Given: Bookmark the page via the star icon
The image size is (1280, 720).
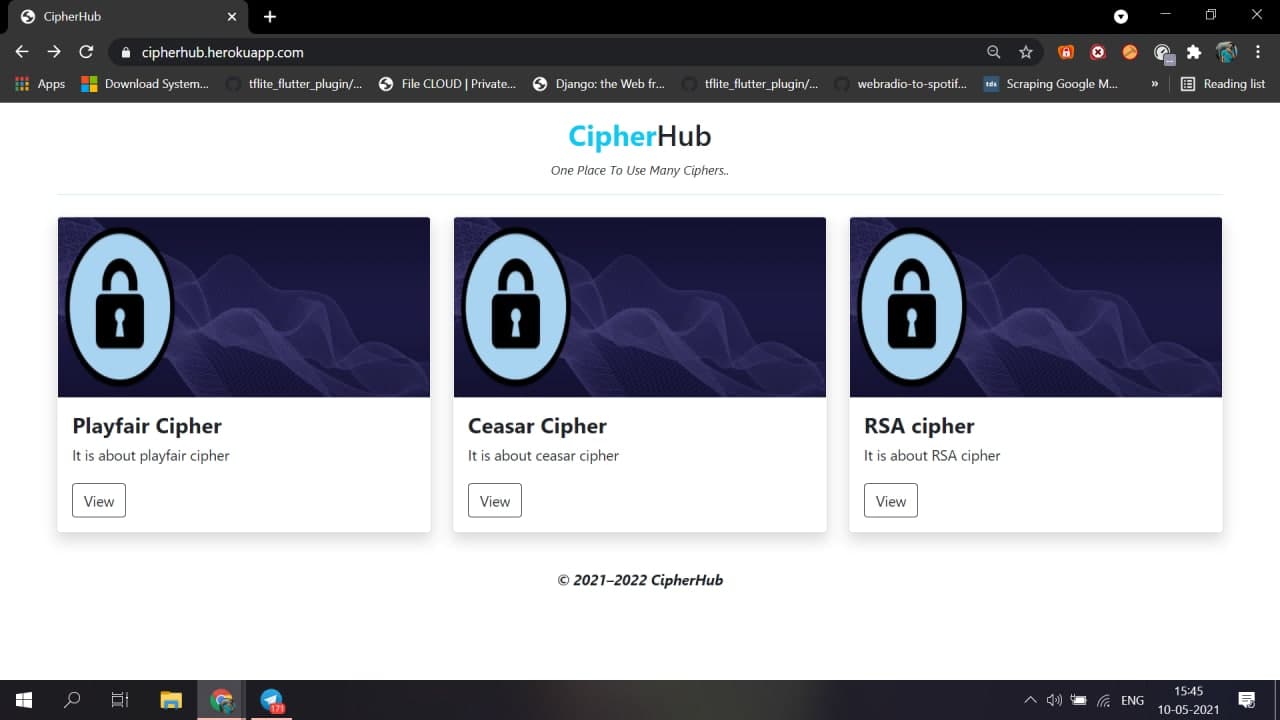Looking at the screenshot, I should click(1026, 51).
